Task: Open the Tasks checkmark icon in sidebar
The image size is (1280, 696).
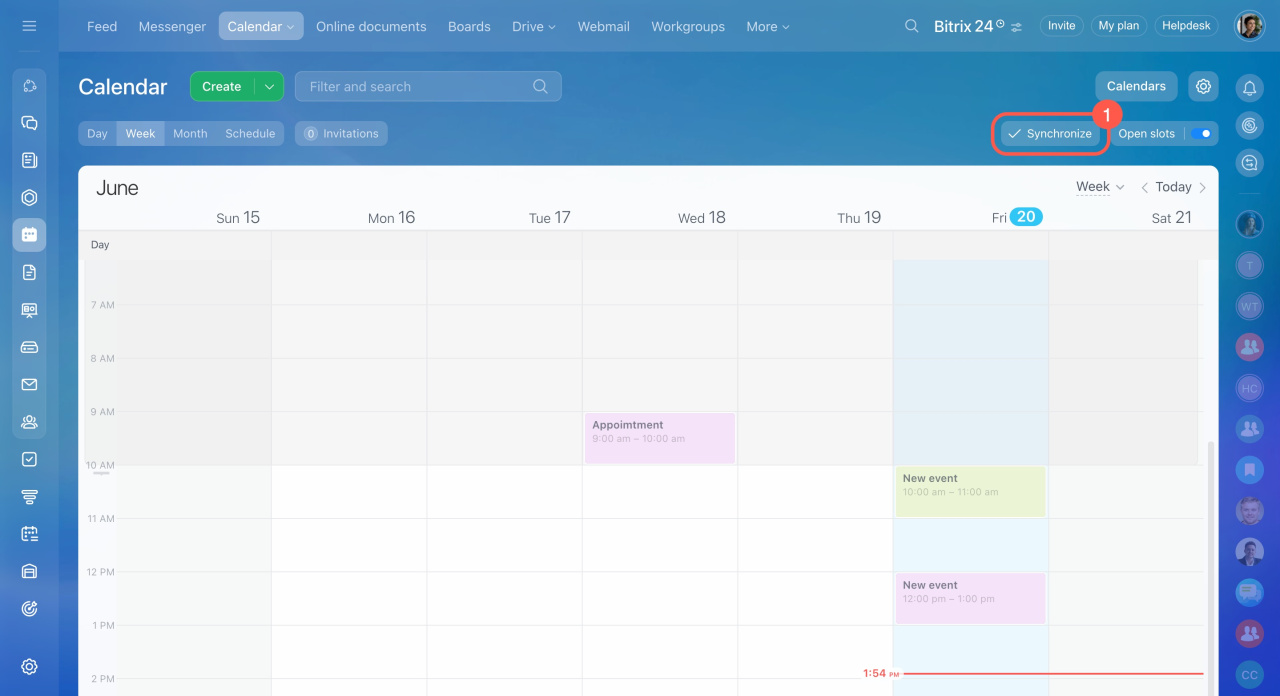Action: pyautogui.click(x=29, y=459)
